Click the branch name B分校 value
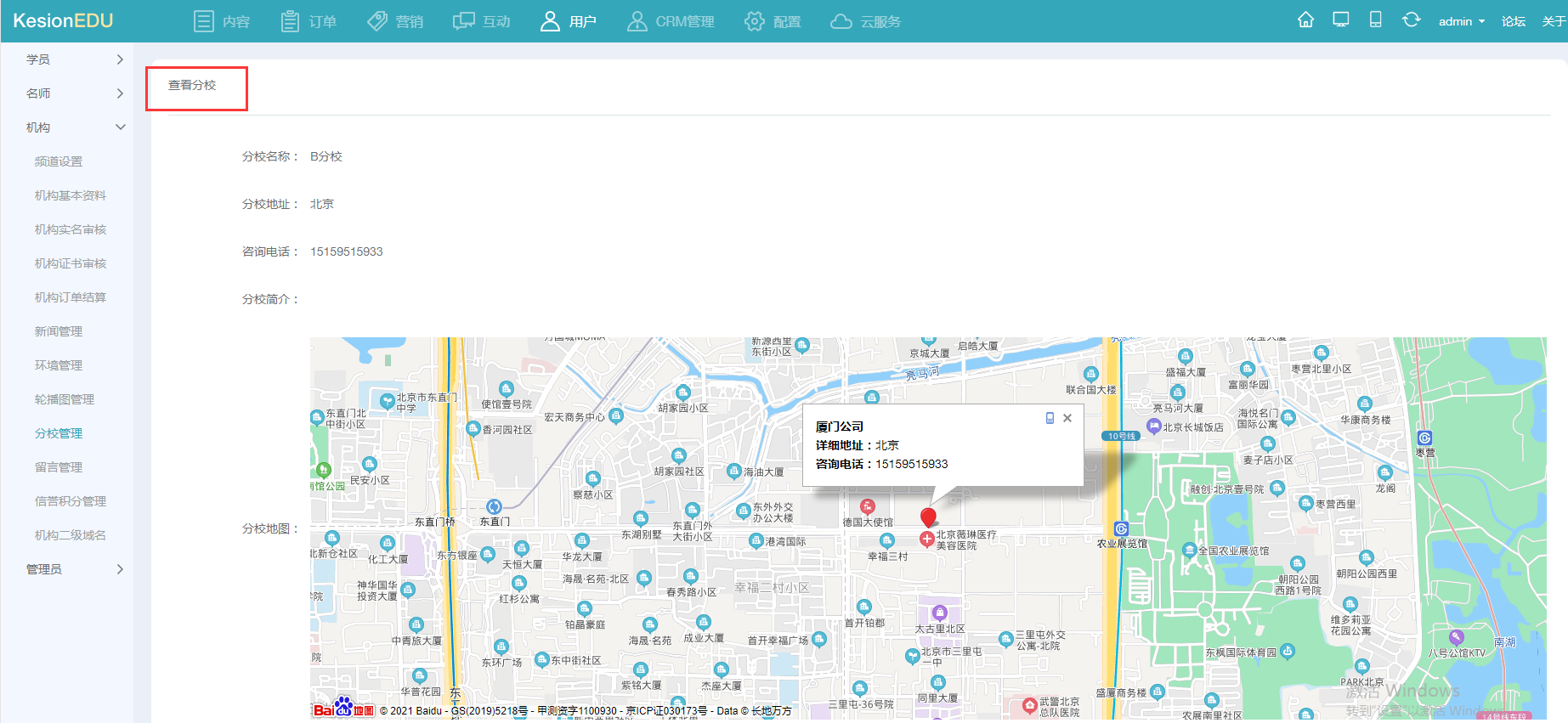This screenshot has width=1568, height=723. tap(325, 156)
